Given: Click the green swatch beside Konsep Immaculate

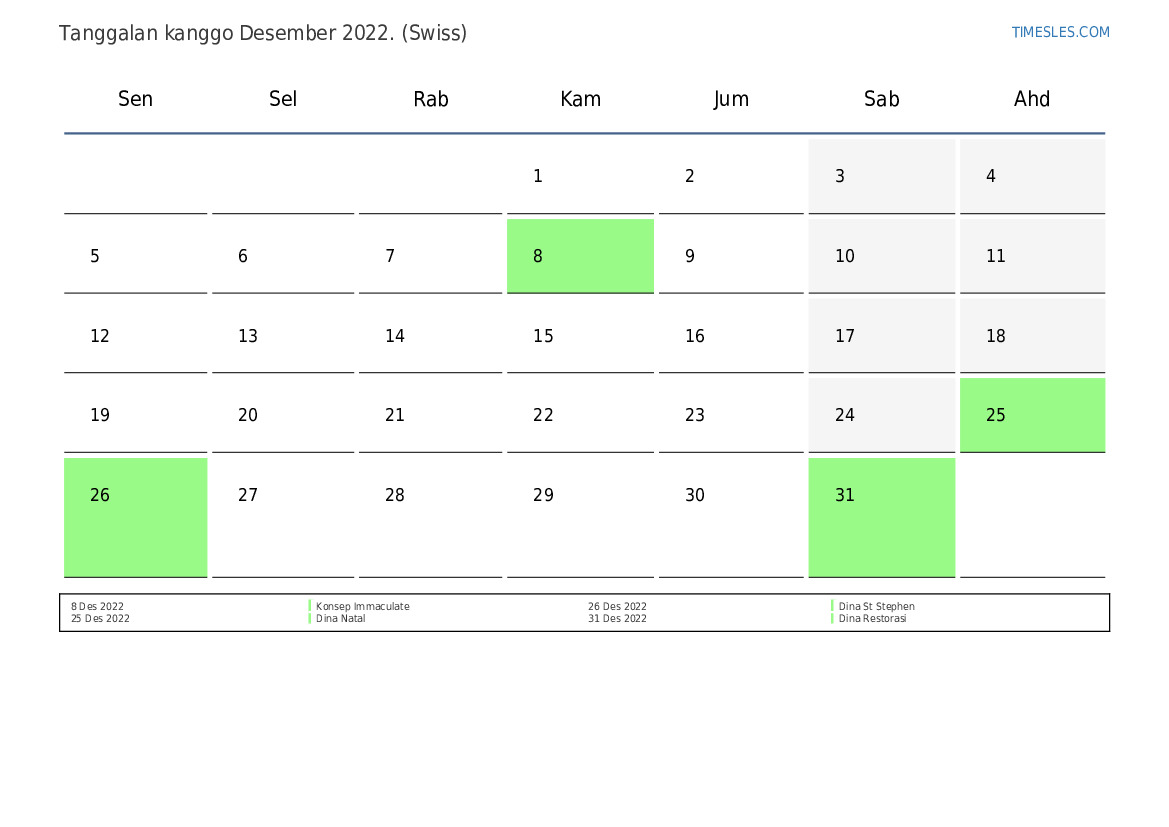Looking at the screenshot, I should 310,607.
